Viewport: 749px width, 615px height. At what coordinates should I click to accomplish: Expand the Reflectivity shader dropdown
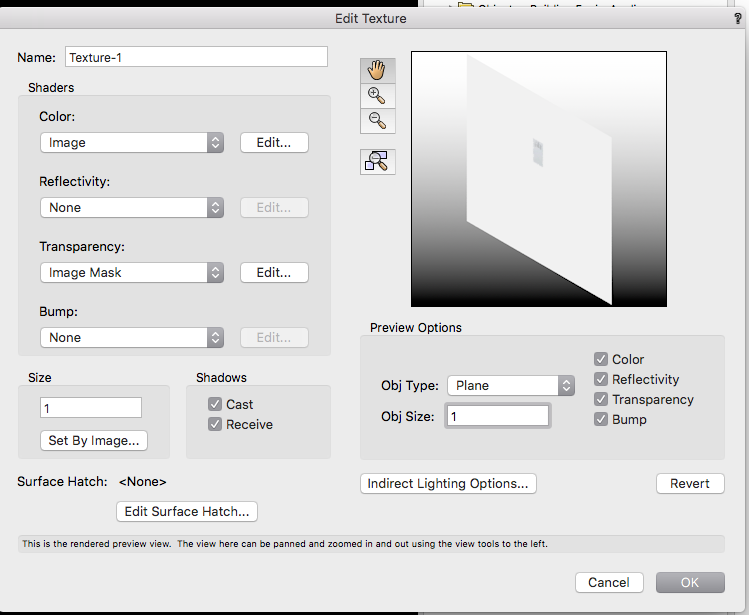(x=132, y=208)
